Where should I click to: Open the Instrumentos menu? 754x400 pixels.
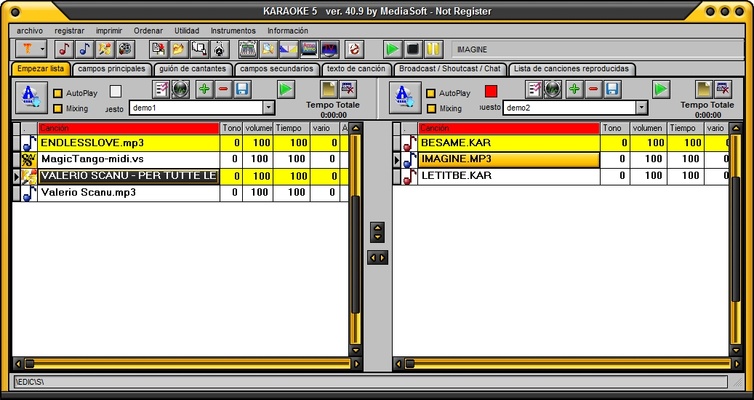tap(232, 31)
